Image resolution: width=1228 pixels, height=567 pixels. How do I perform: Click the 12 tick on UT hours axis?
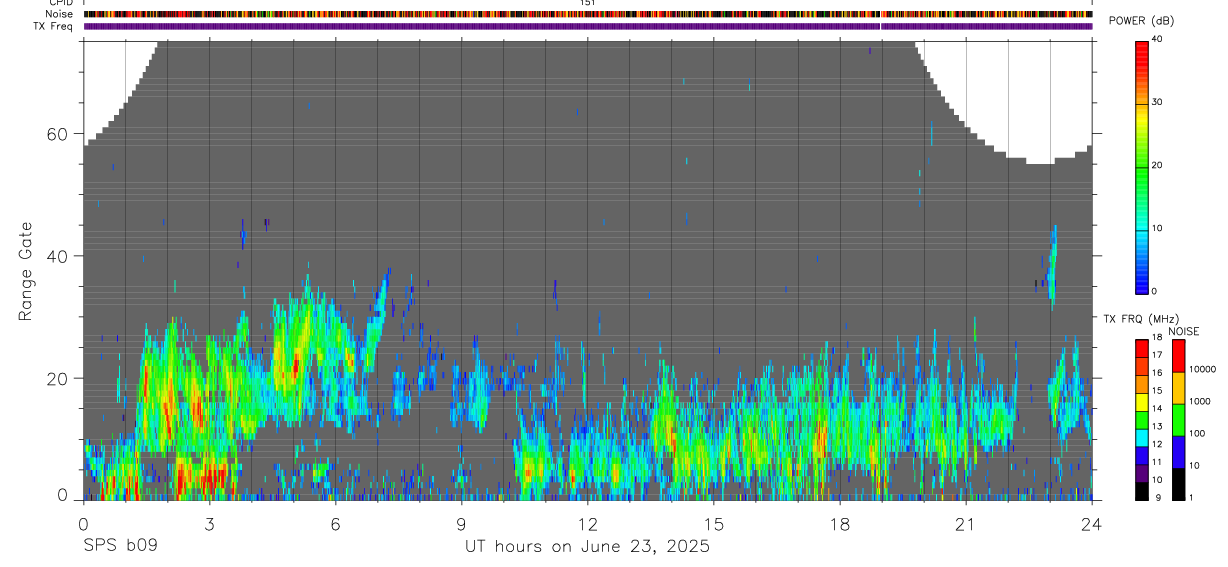pos(588,525)
